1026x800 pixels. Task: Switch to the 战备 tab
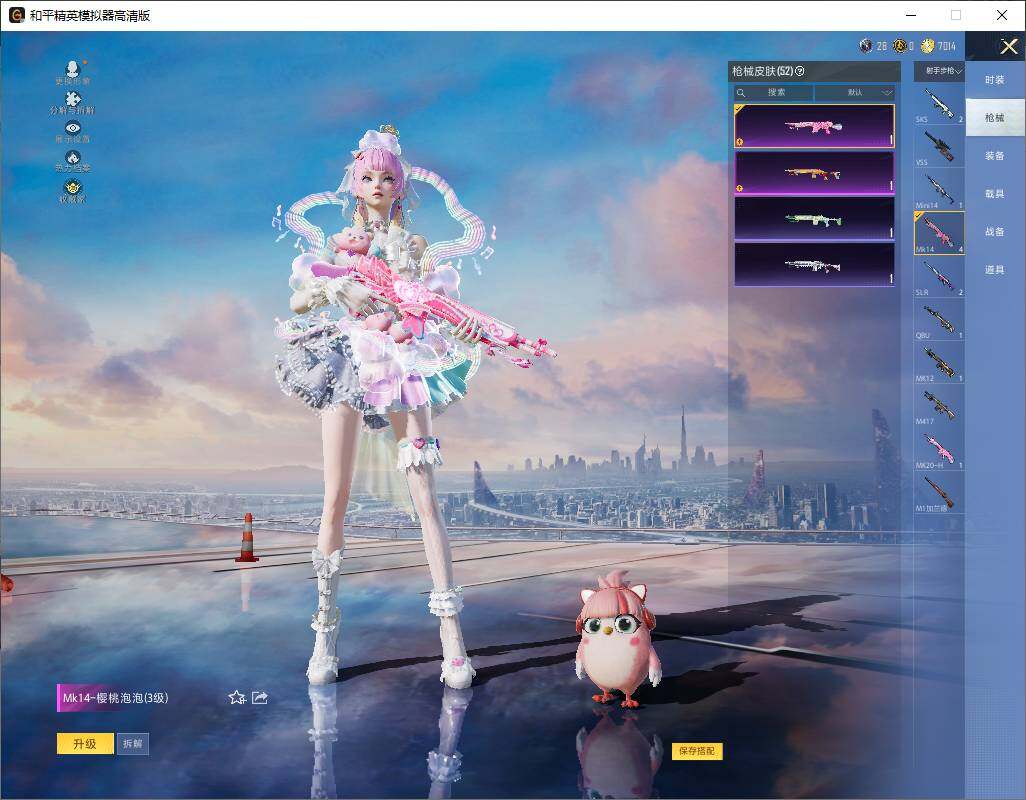point(995,232)
